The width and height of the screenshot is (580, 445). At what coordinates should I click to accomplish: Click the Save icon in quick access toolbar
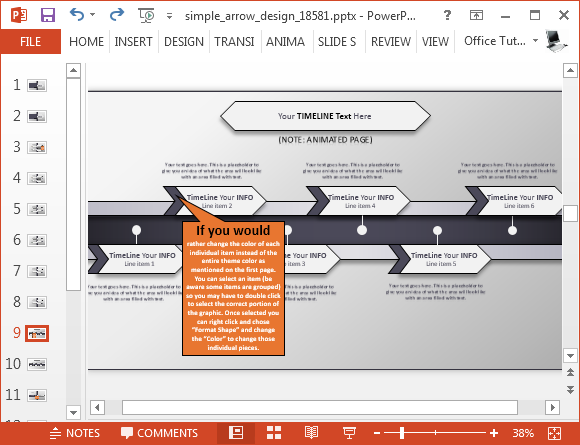(x=48, y=15)
